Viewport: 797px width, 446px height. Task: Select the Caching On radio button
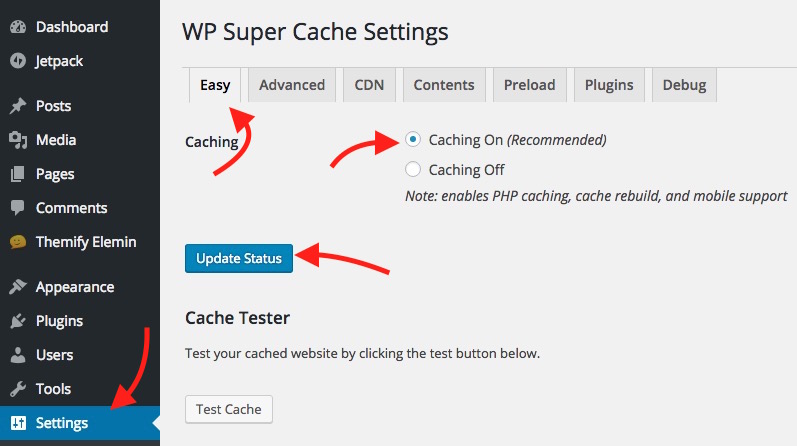click(x=413, y=140)
